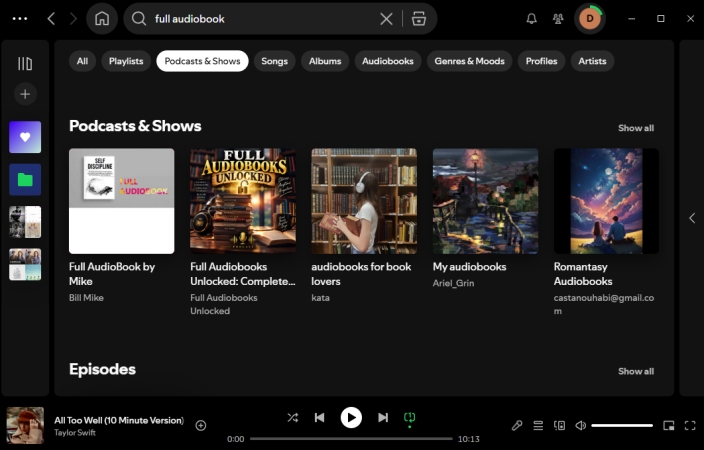Open the three-dot app menu
Image resolution: width=704 pixels, height=450 pixels.
pyautogui.click(x=20, y=18)
